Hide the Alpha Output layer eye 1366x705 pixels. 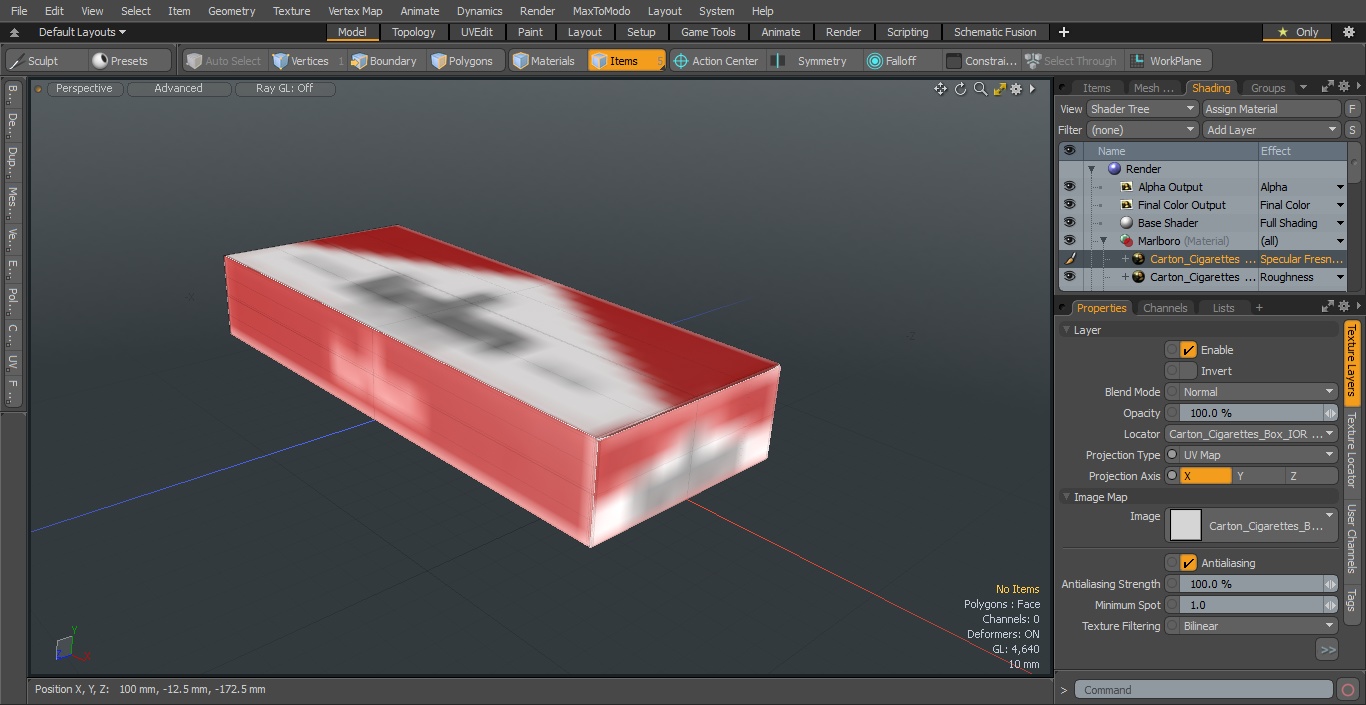1069,187
